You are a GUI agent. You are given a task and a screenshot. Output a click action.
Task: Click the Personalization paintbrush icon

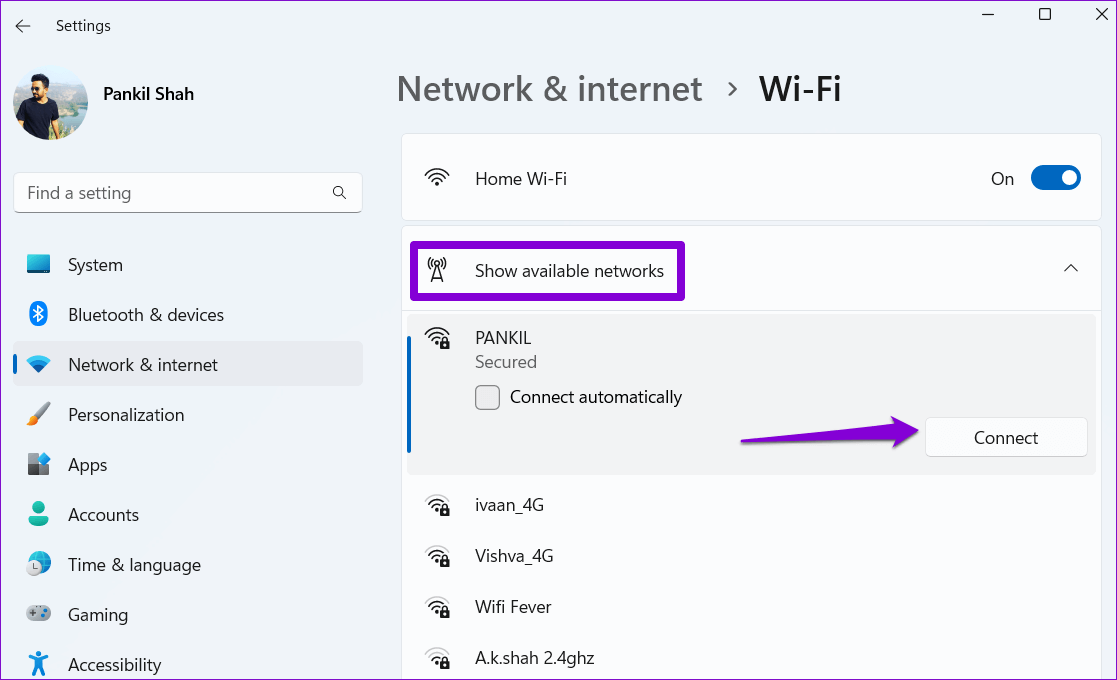(39, 415)
